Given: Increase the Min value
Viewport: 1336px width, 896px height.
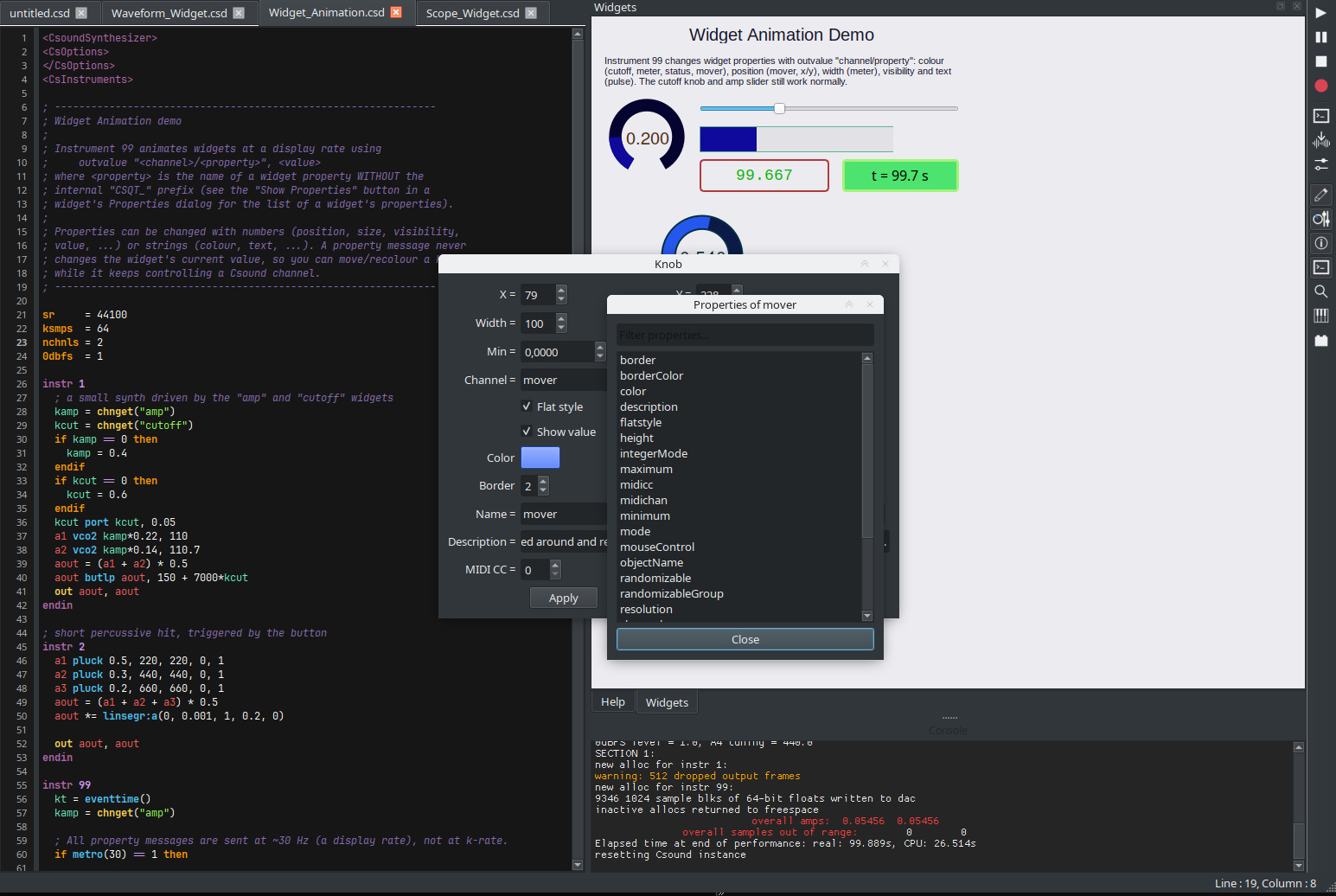Looking at the screenshot, I should tap(600, 347).
